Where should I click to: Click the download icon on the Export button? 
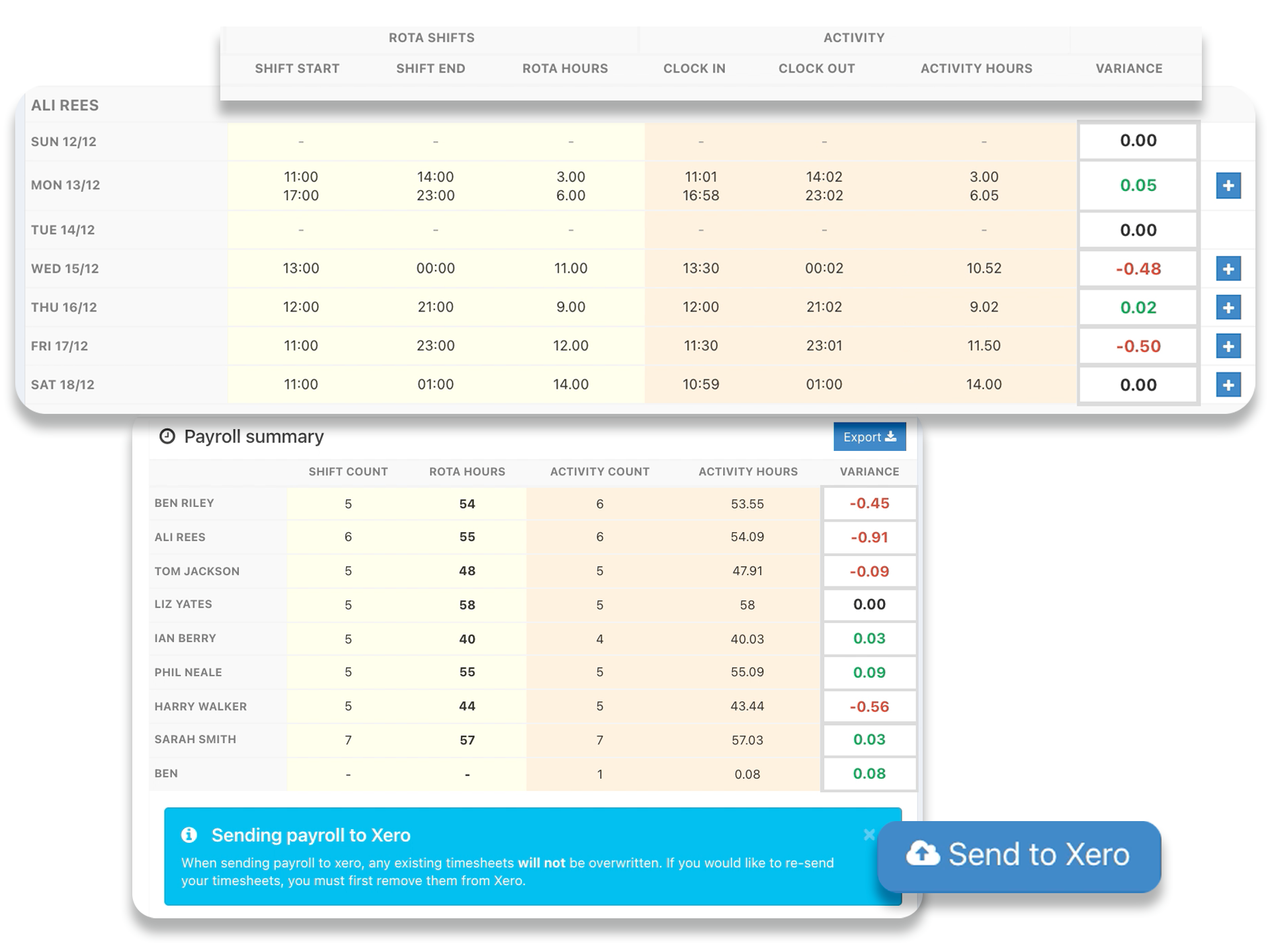(x=892, y=436)
